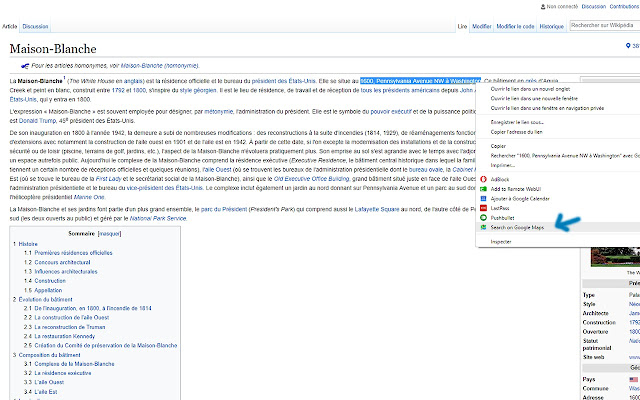Click the Search on Google Maps icon

pos(483,227)
